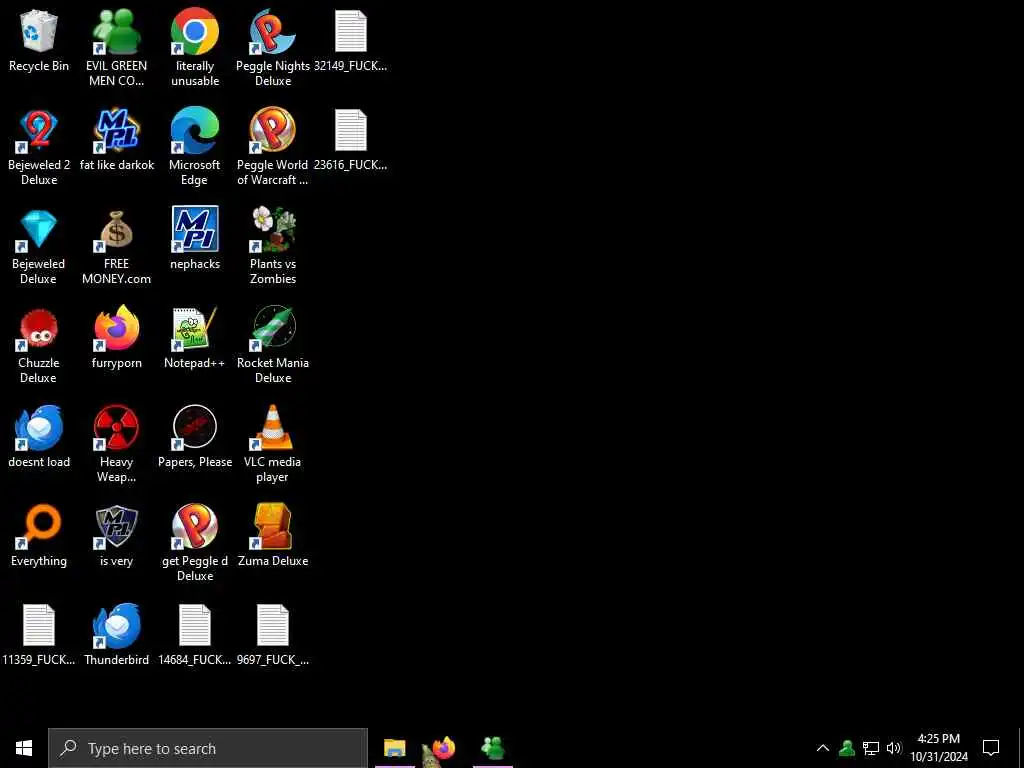Select the Bejeweled Deluxe diamond shortcut
This screenshot has height=768, width=1024.
39,246
